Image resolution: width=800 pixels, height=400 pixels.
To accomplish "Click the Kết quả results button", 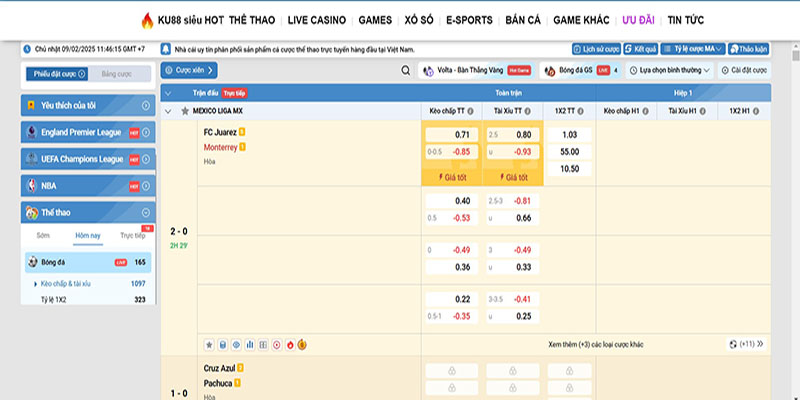I will [640, 48].
